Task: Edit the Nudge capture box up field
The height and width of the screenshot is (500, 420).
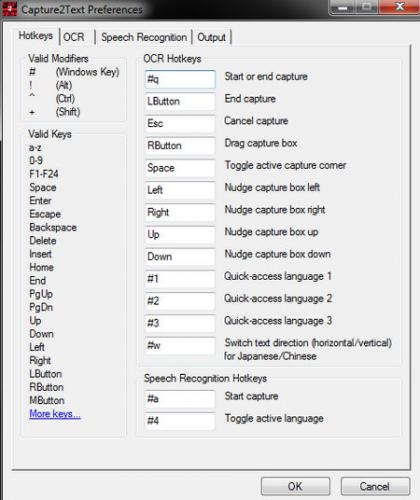Action: (180, 235)
